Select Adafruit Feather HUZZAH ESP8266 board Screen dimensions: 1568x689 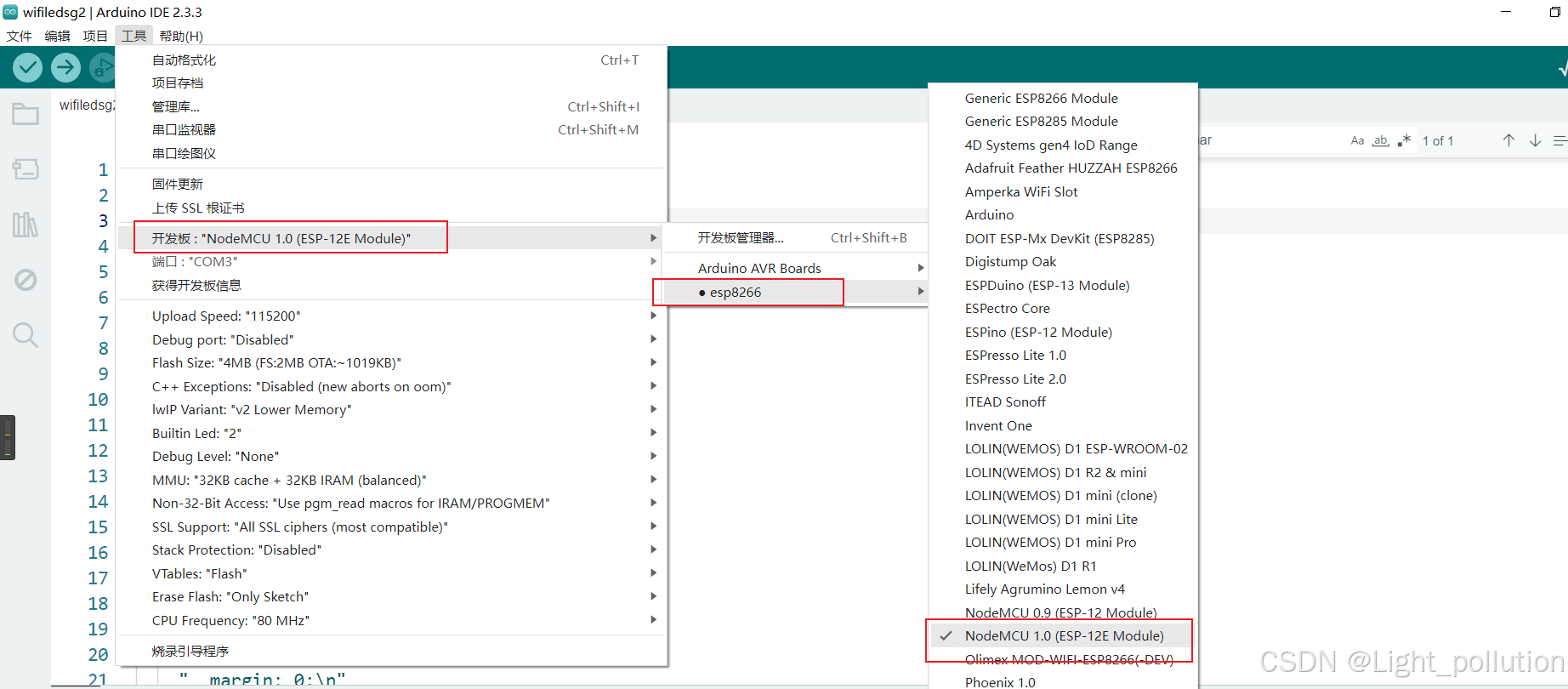(1063, 168)
